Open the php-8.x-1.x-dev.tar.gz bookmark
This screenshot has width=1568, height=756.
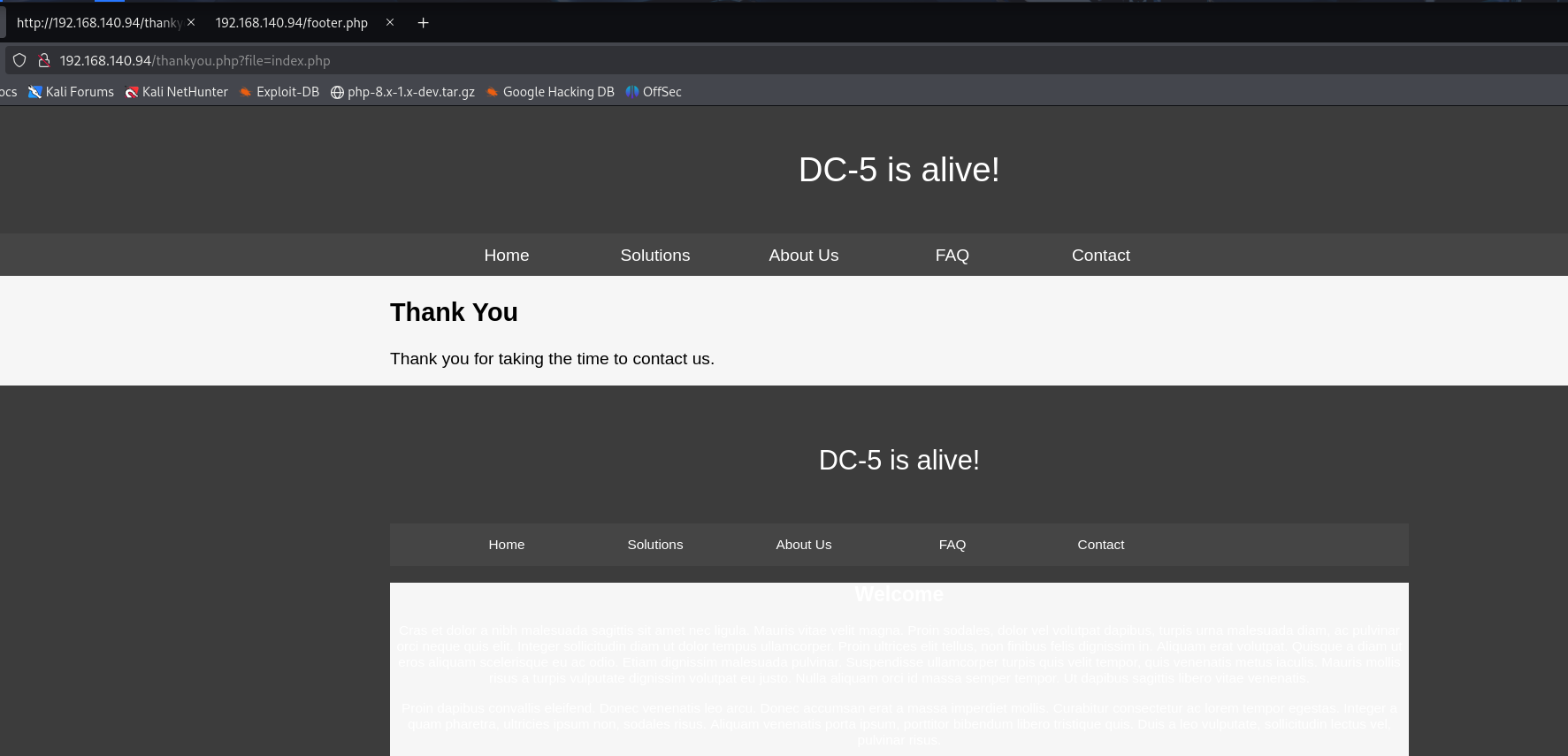[x=403, y=92]
